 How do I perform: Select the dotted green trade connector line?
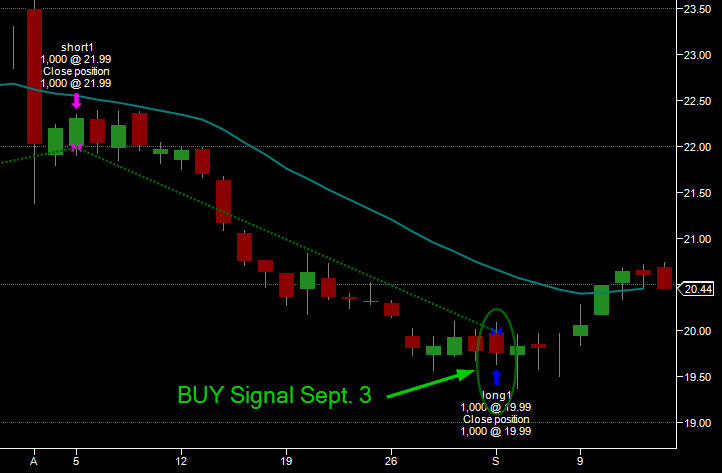click(x=285, y=239)
